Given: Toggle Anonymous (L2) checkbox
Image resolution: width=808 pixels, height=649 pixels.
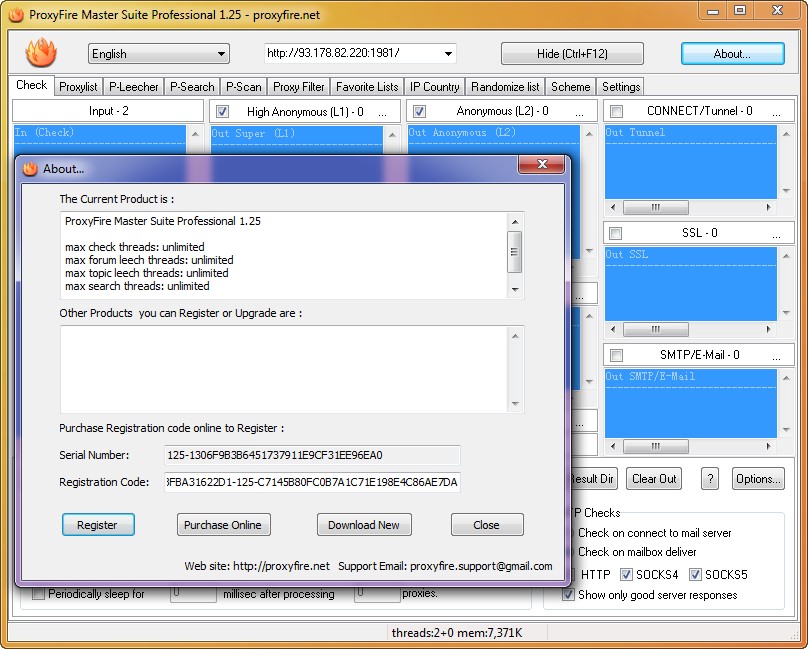Looking at the screenshot, I should (x=419, y=111).
